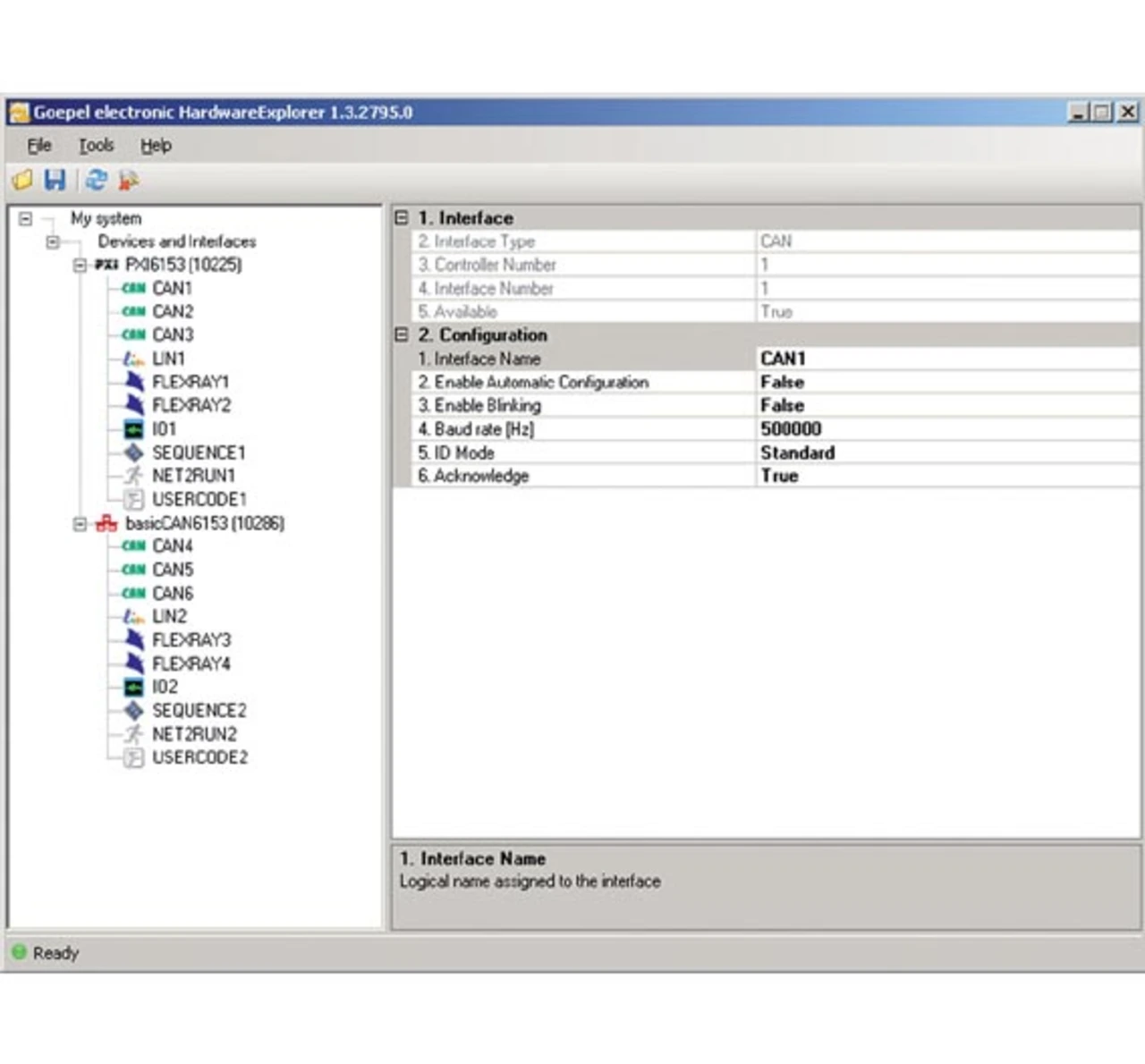The width and height of the screenshot is (1145, 1064).
Task: Collapse the My system tree root
Action: click(26, 219)
